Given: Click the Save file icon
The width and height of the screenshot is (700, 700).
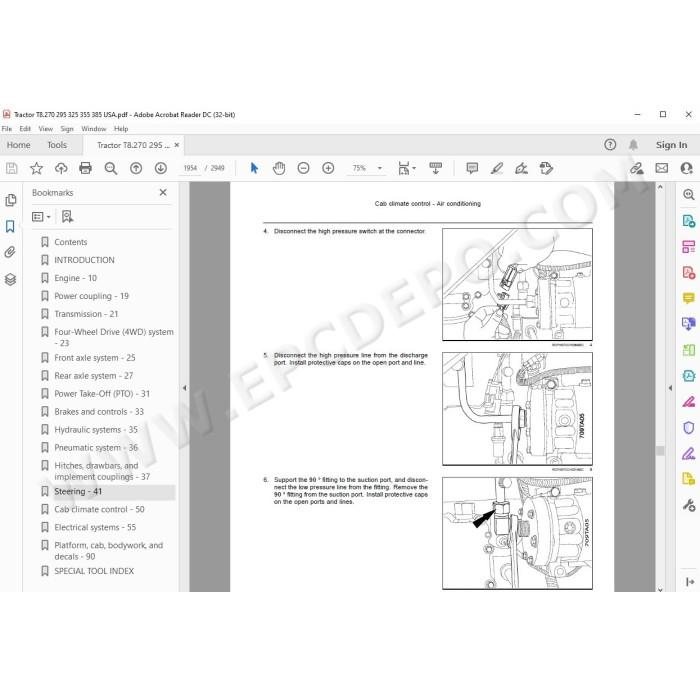Looking at the screenshot, I should pos(12,168).
